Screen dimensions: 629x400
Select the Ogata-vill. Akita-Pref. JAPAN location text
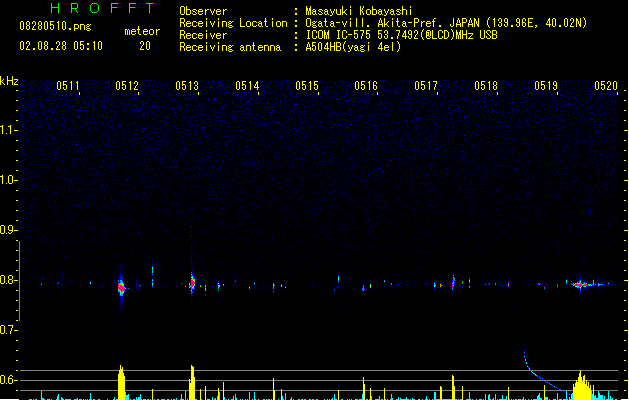point(446,23)
